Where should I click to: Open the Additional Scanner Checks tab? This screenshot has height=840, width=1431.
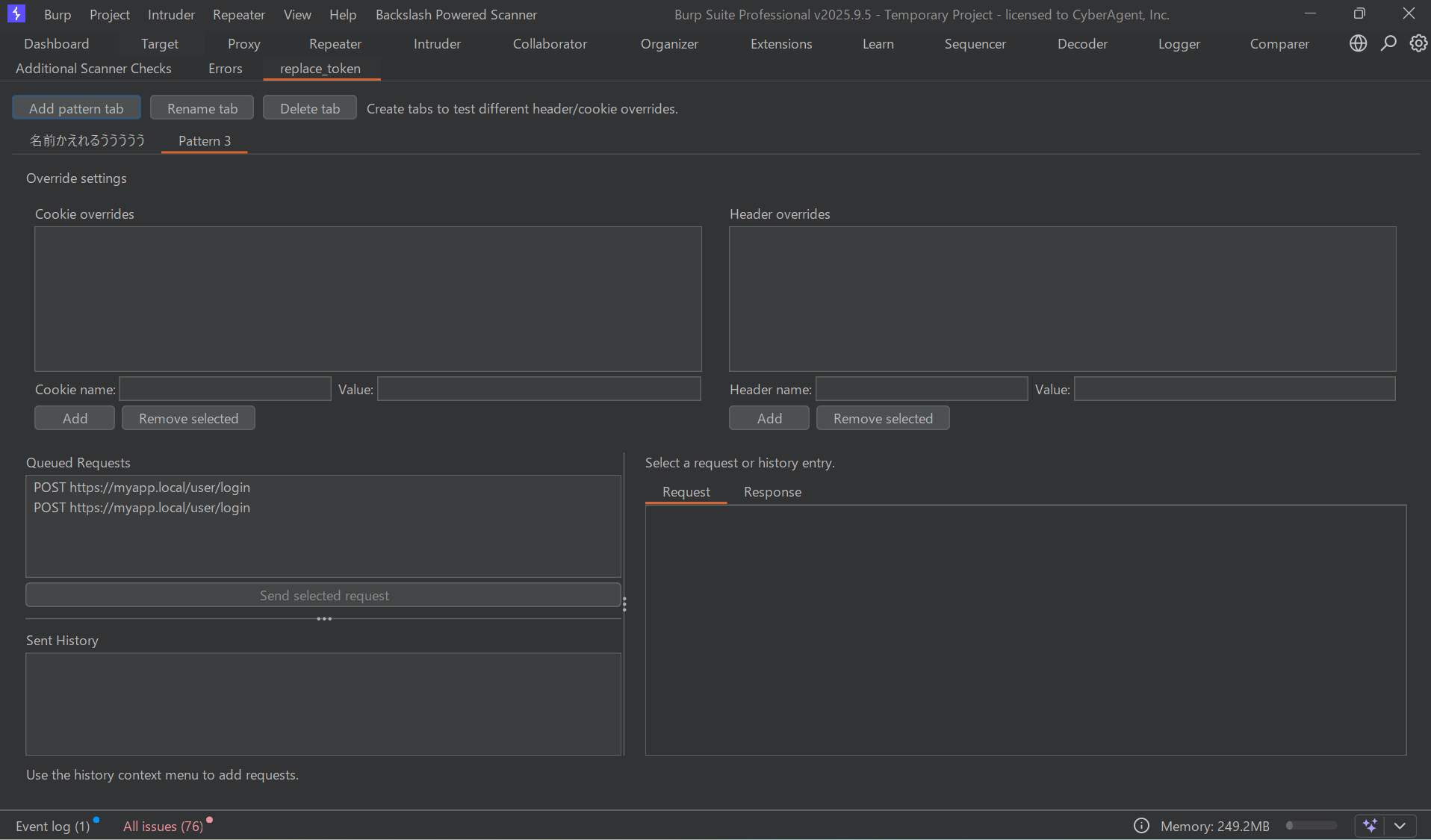(93, 68)
